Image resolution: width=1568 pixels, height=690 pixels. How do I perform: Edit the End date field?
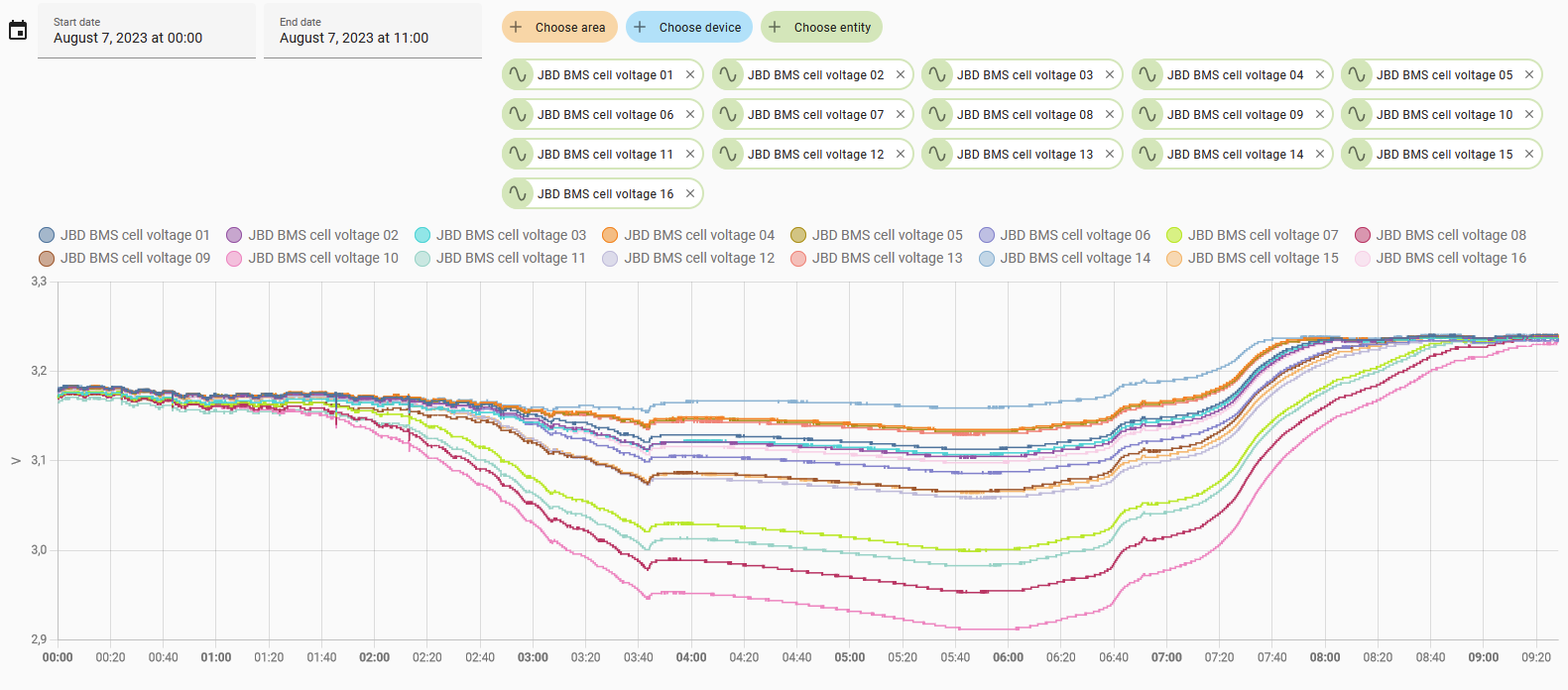(x=373, y=31)
